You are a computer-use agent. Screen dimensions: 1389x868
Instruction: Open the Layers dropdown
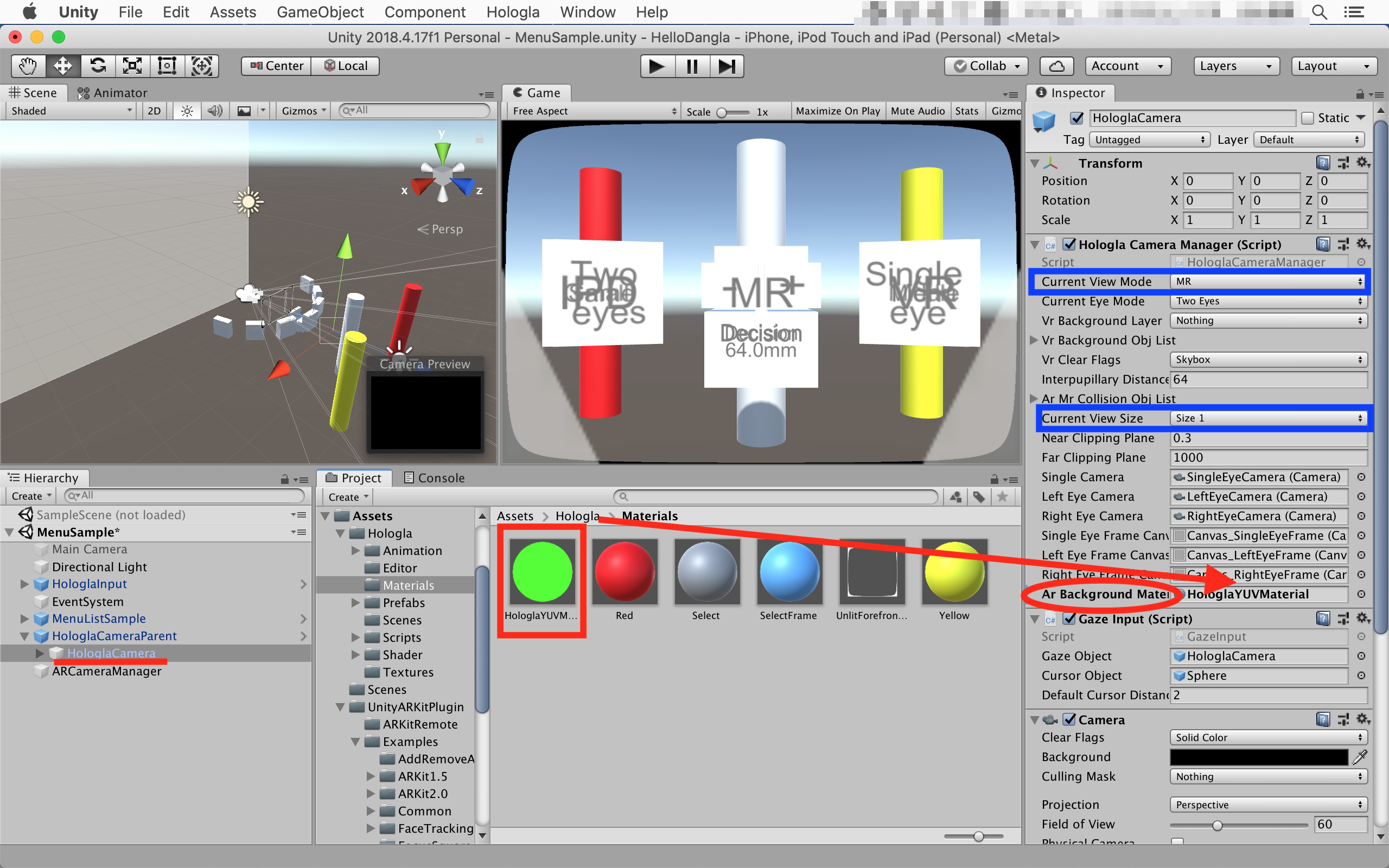coord(1236,66)
